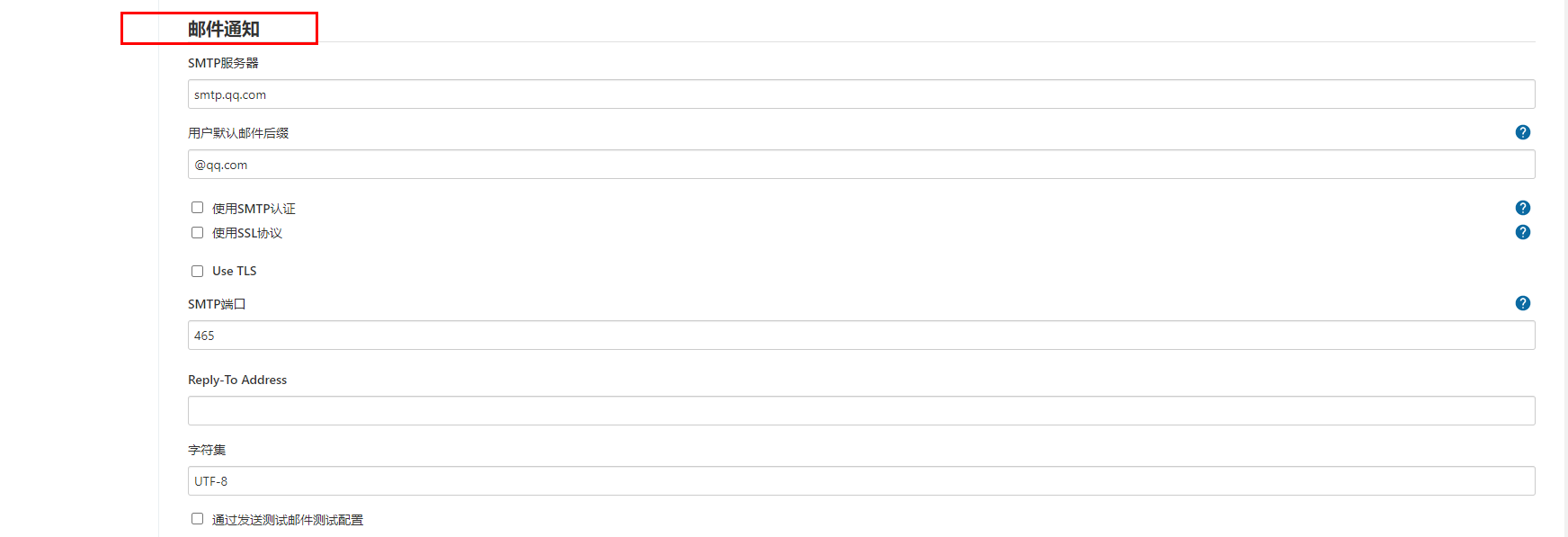Screen dimensions: 1568x537
Task: Click the SMTP端口 label text
Action: 217,304
